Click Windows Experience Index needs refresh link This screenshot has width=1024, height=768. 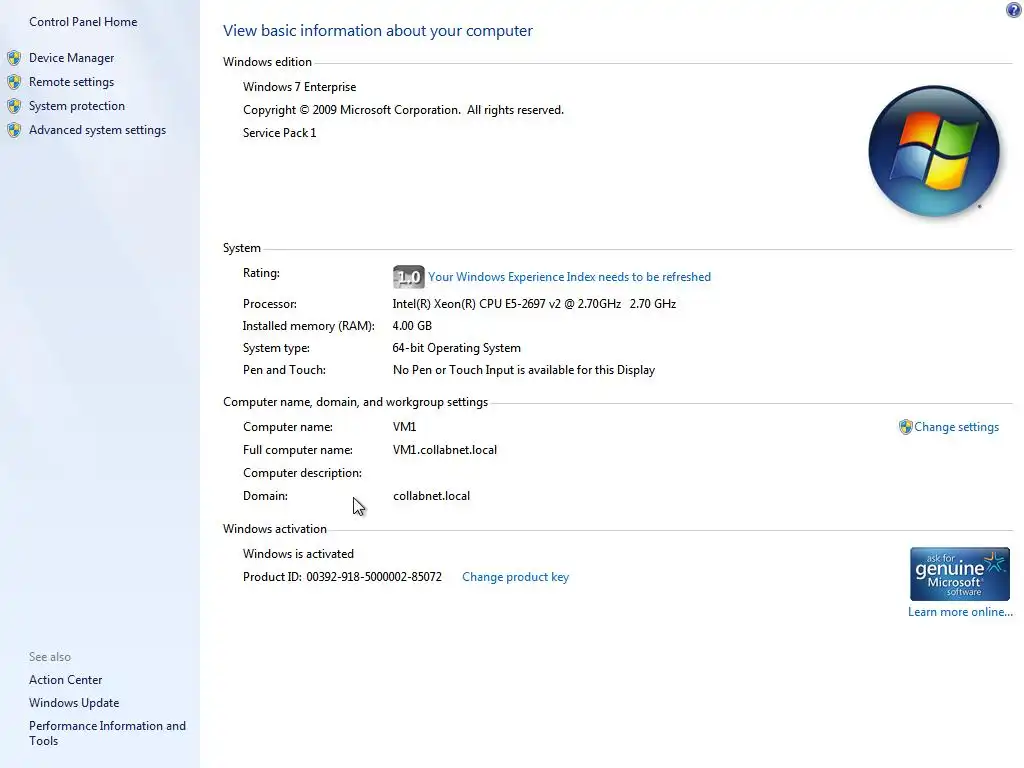click(x=569, y=277)
